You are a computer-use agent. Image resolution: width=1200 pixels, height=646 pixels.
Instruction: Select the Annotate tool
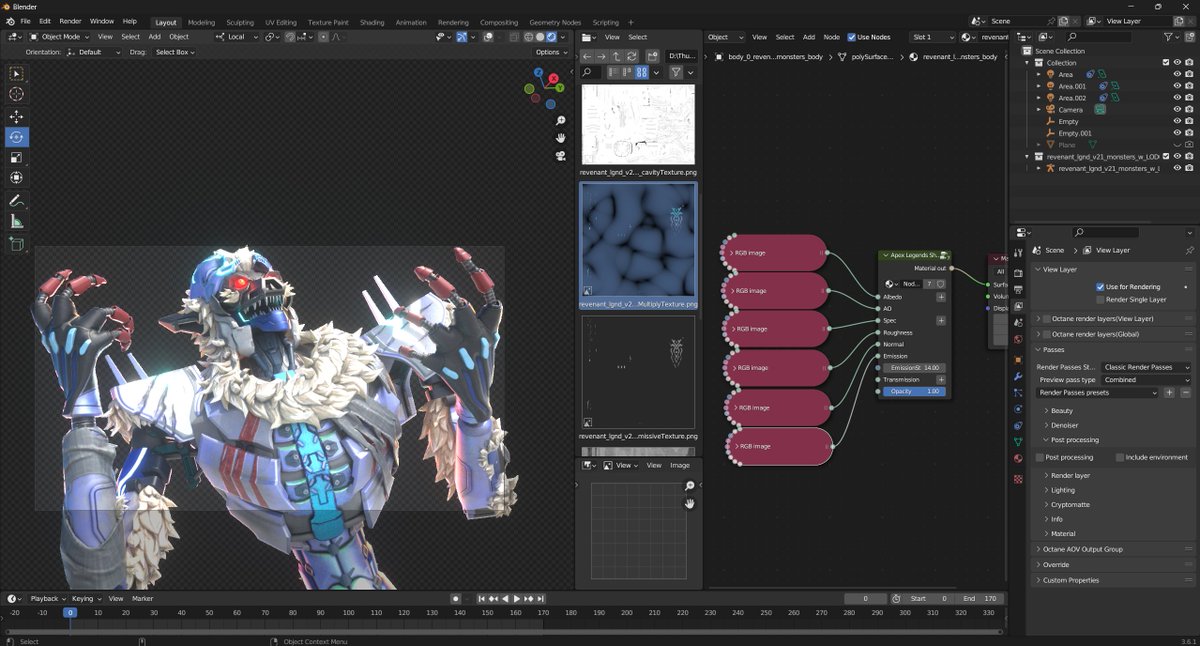coord(17,201)
